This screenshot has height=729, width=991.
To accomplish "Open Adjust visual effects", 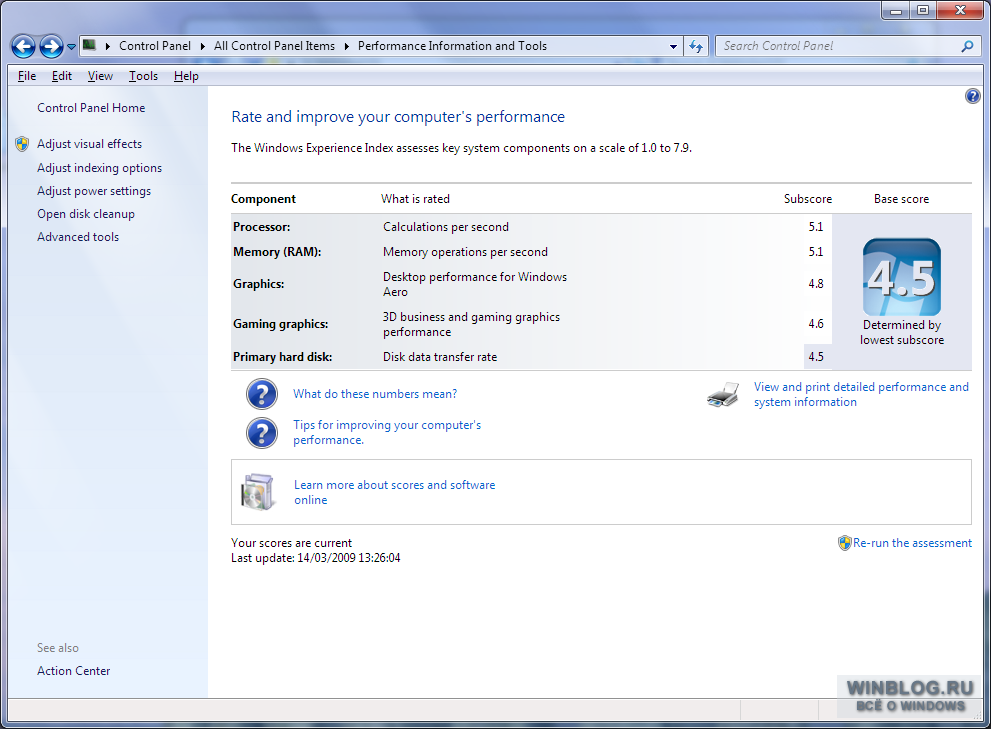I will pyautogui.click(x=90, y=144).
